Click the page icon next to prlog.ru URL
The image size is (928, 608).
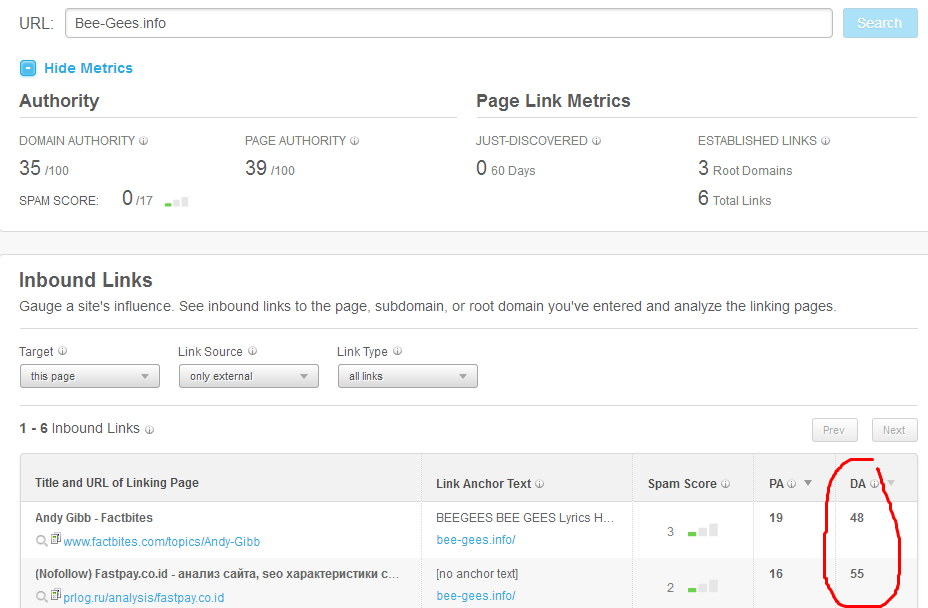56,595
